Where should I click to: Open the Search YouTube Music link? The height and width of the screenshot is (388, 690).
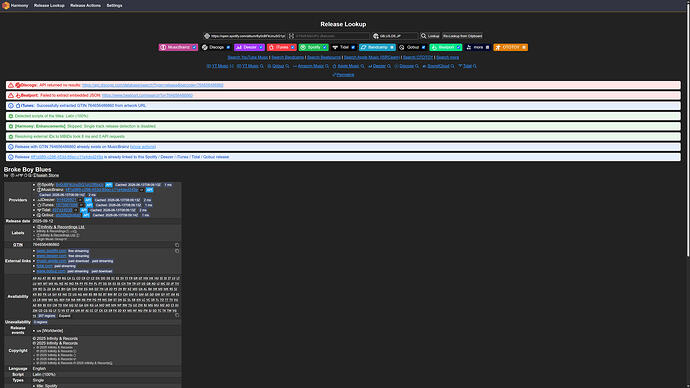tap(248, 57)
